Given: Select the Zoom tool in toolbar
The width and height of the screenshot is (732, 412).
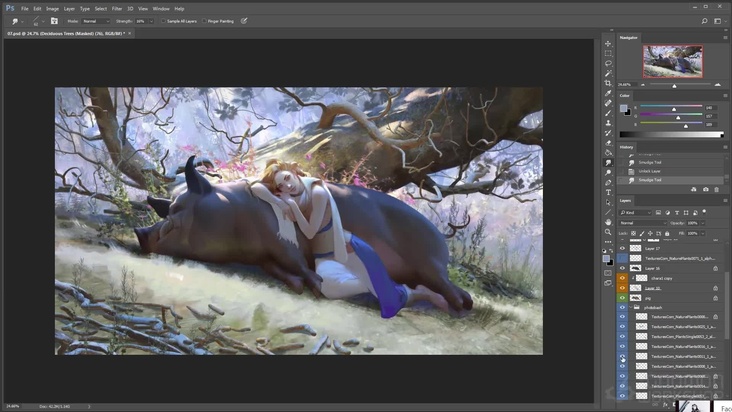Looking at the screenshot, I should pyautogui.click(x=608, y=232).
